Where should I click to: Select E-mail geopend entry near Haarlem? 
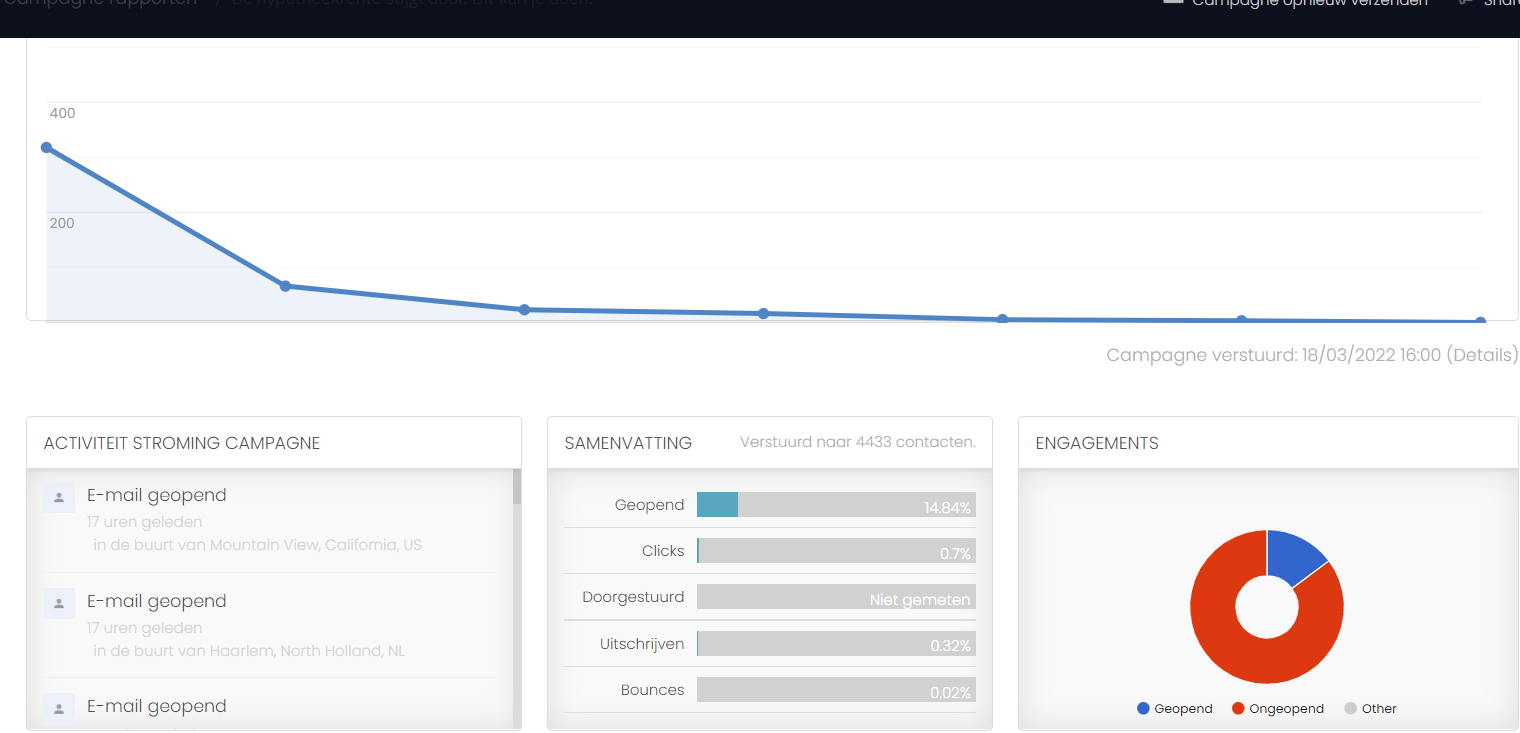pyautogui.click(x=157, y=601)
